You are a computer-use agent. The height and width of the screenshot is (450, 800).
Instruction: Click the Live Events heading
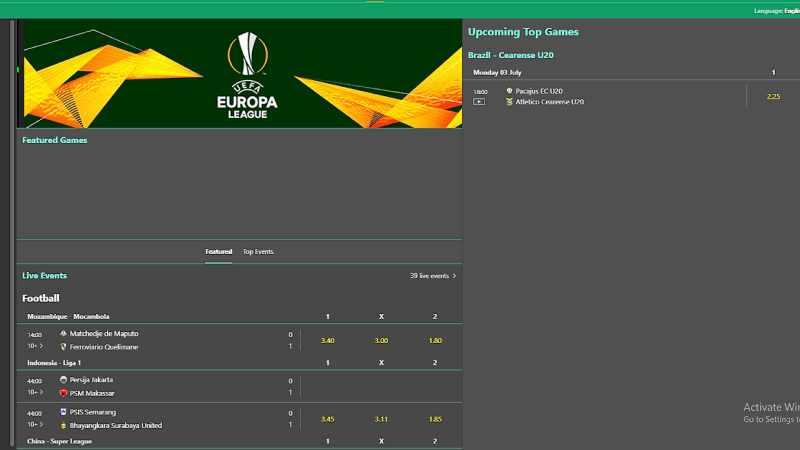pos(44,276)
